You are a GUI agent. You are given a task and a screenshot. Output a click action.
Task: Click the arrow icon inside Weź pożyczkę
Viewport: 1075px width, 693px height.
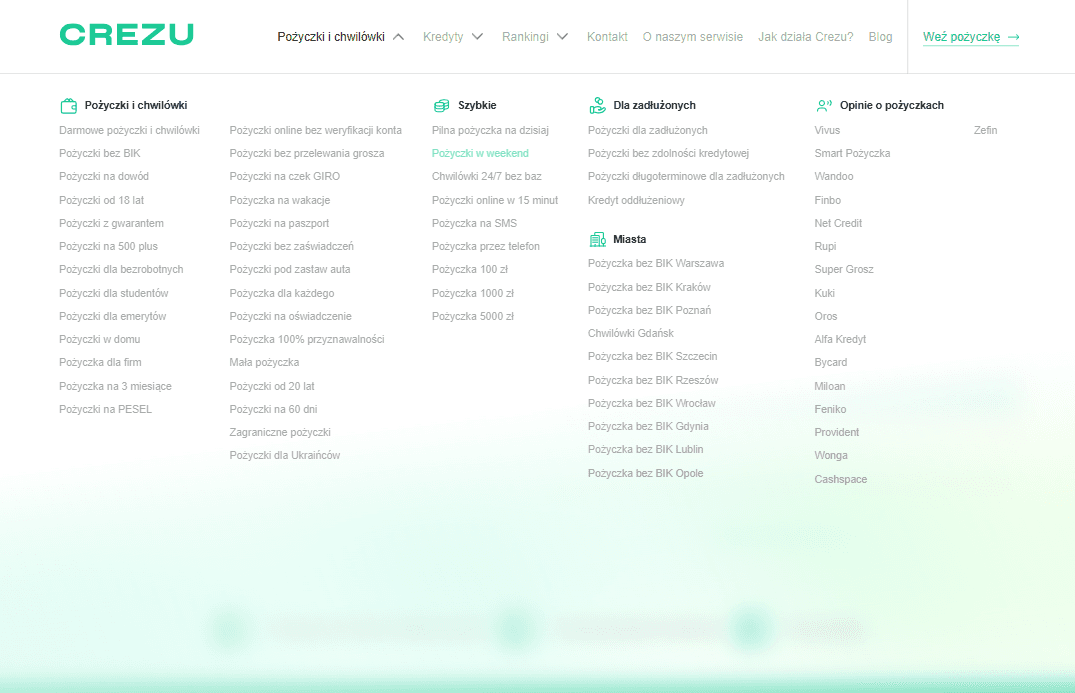click(x=1012, y=36)
